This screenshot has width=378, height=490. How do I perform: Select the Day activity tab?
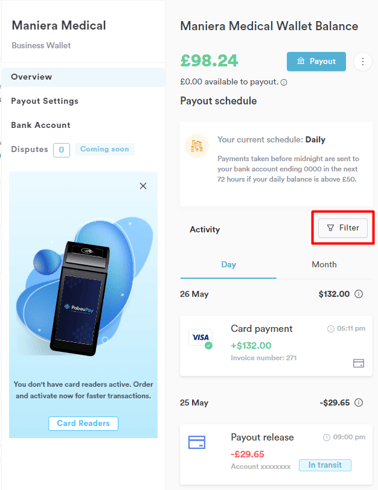click(228, 265)
